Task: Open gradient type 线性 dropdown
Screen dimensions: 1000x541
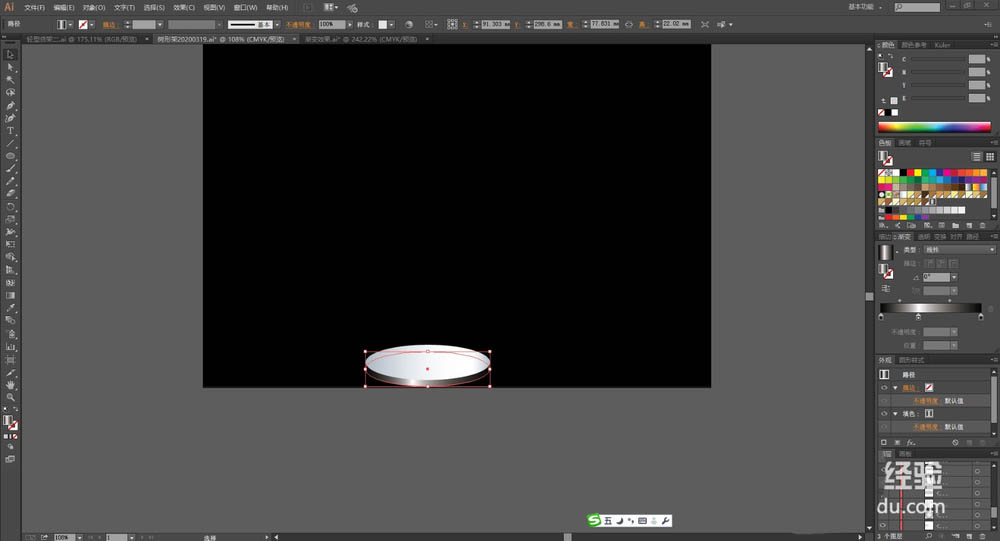Action: click(959, 249)
